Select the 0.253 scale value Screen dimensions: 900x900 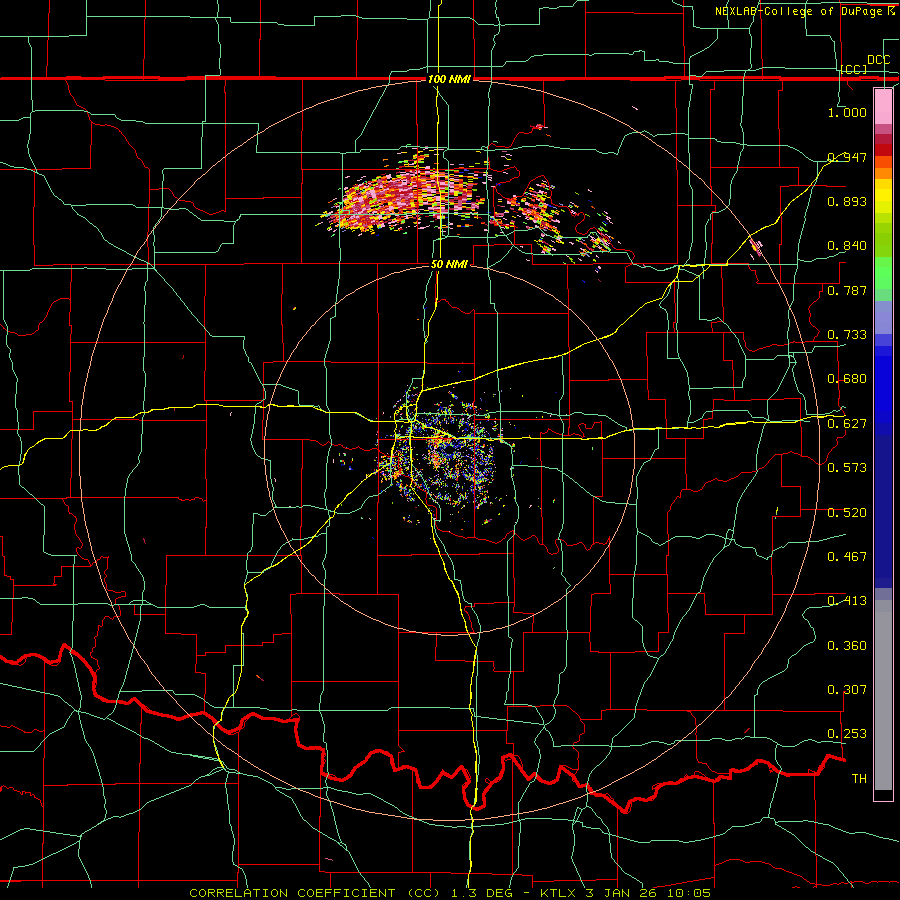(847, 734)
